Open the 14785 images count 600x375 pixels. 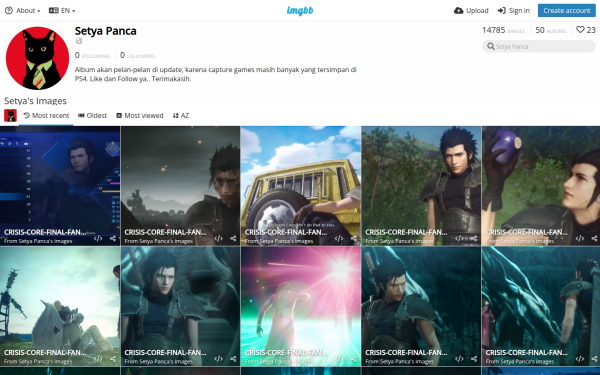pos(504,30)
